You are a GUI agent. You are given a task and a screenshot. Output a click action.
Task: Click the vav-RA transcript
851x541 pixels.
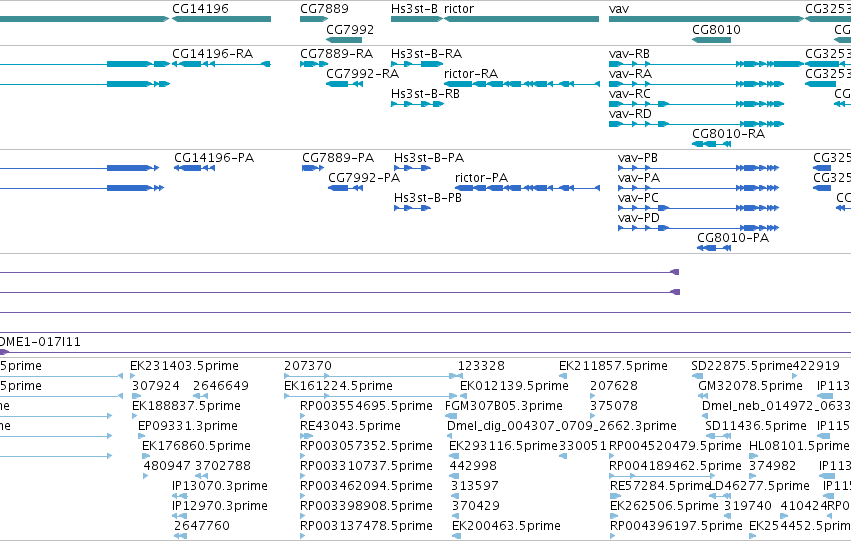coord(696,84)
